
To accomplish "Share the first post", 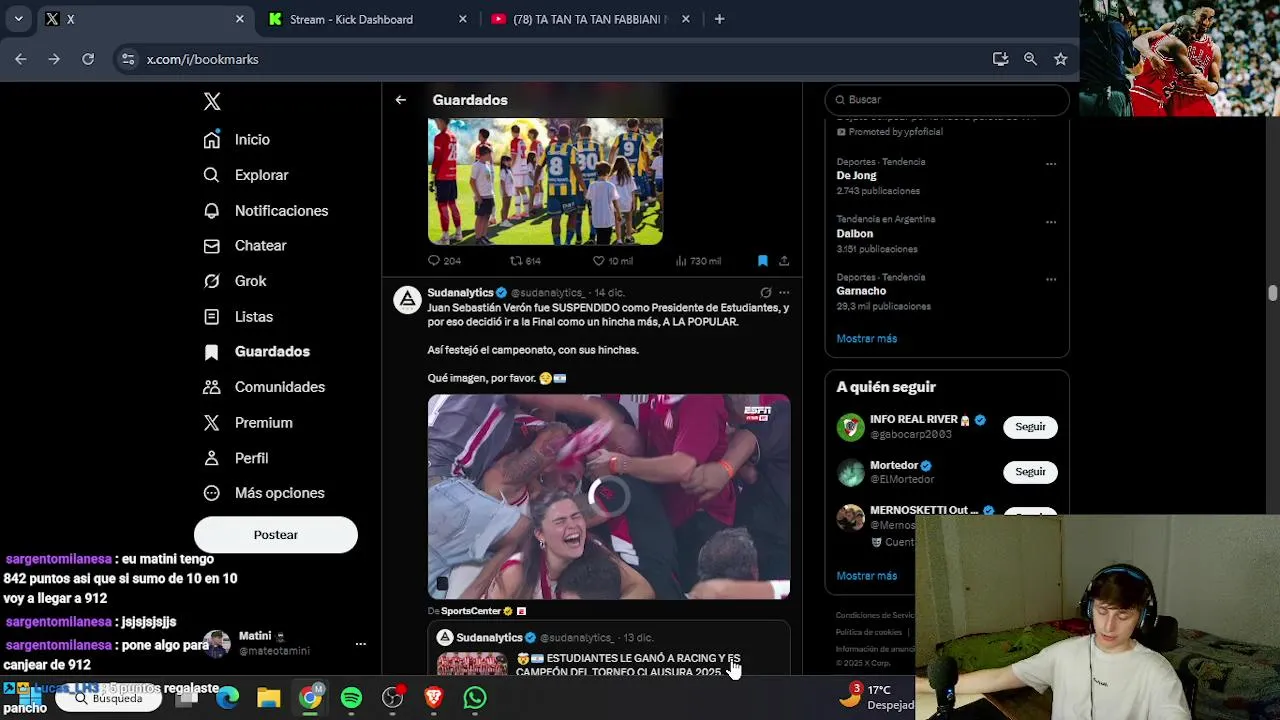I will 784,261.
